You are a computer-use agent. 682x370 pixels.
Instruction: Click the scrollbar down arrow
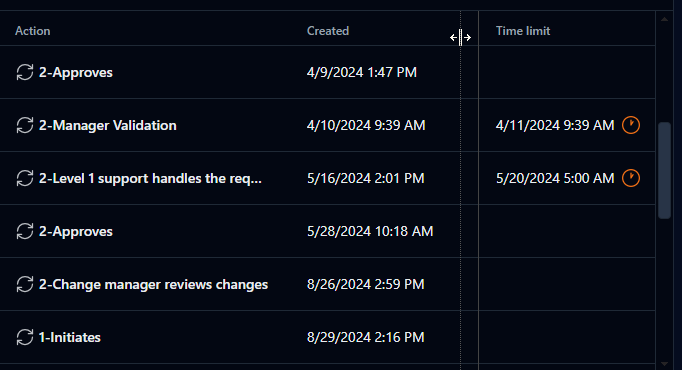tap(664, 363)
